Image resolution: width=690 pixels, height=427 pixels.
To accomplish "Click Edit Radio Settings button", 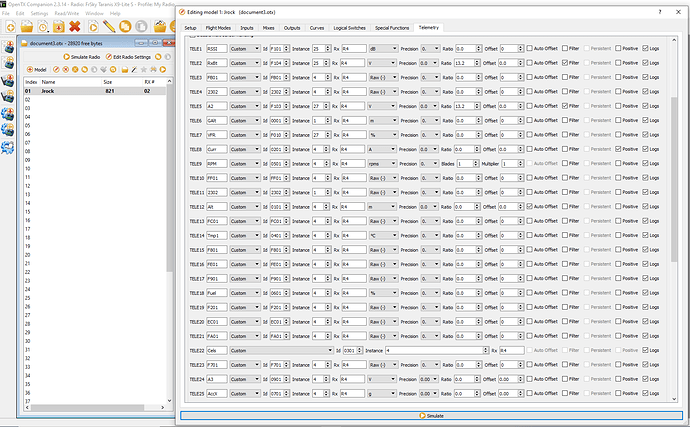I will 128,57.
